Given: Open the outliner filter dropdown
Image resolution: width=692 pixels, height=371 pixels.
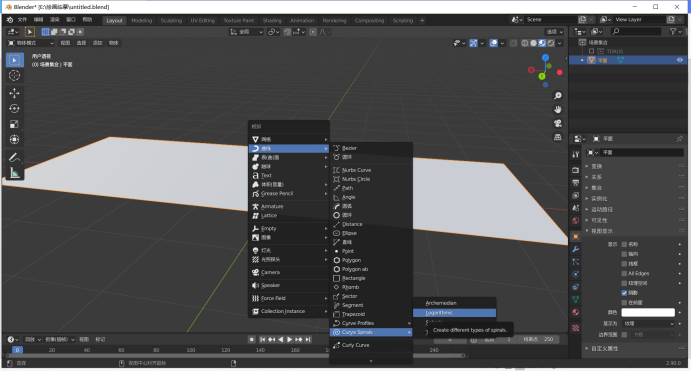Looking at the screenshot, I should (x=675, y=31).
